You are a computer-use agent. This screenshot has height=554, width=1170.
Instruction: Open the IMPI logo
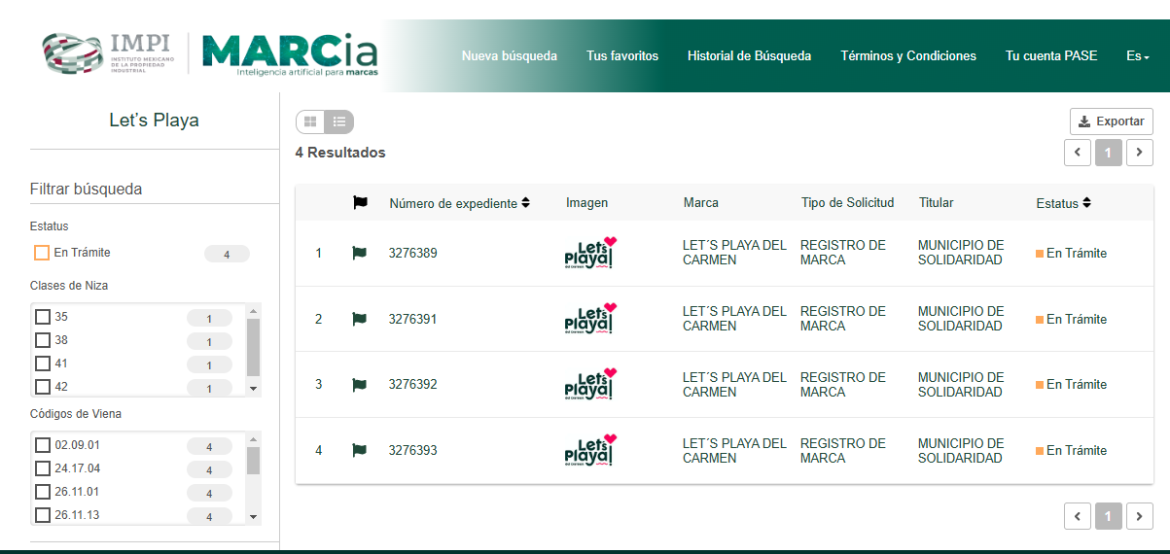pos(109,54)
